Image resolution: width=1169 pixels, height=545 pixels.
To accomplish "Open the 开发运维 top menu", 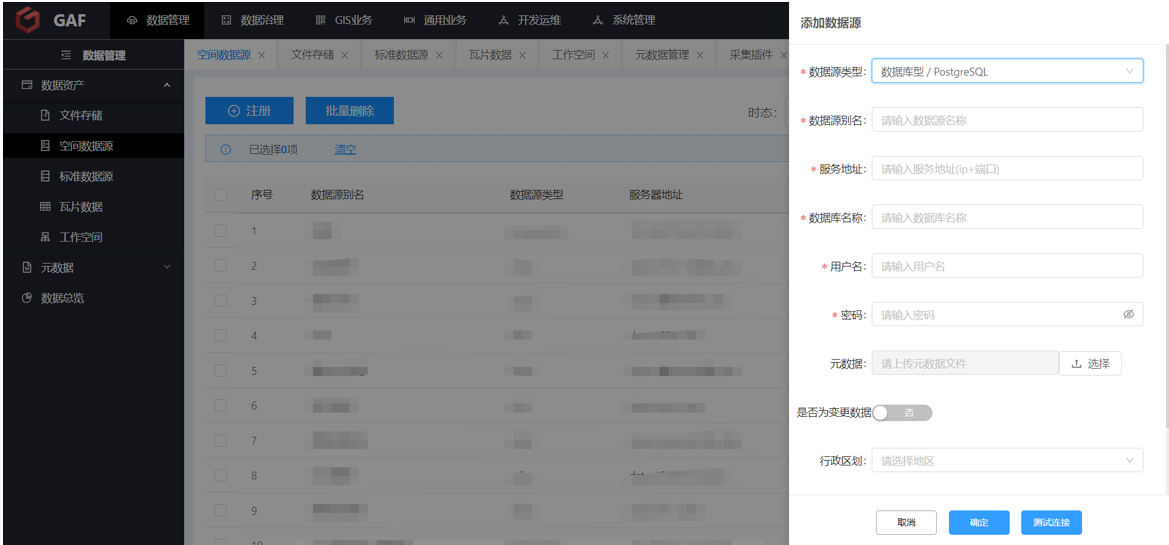I will [x=529, y=20].
